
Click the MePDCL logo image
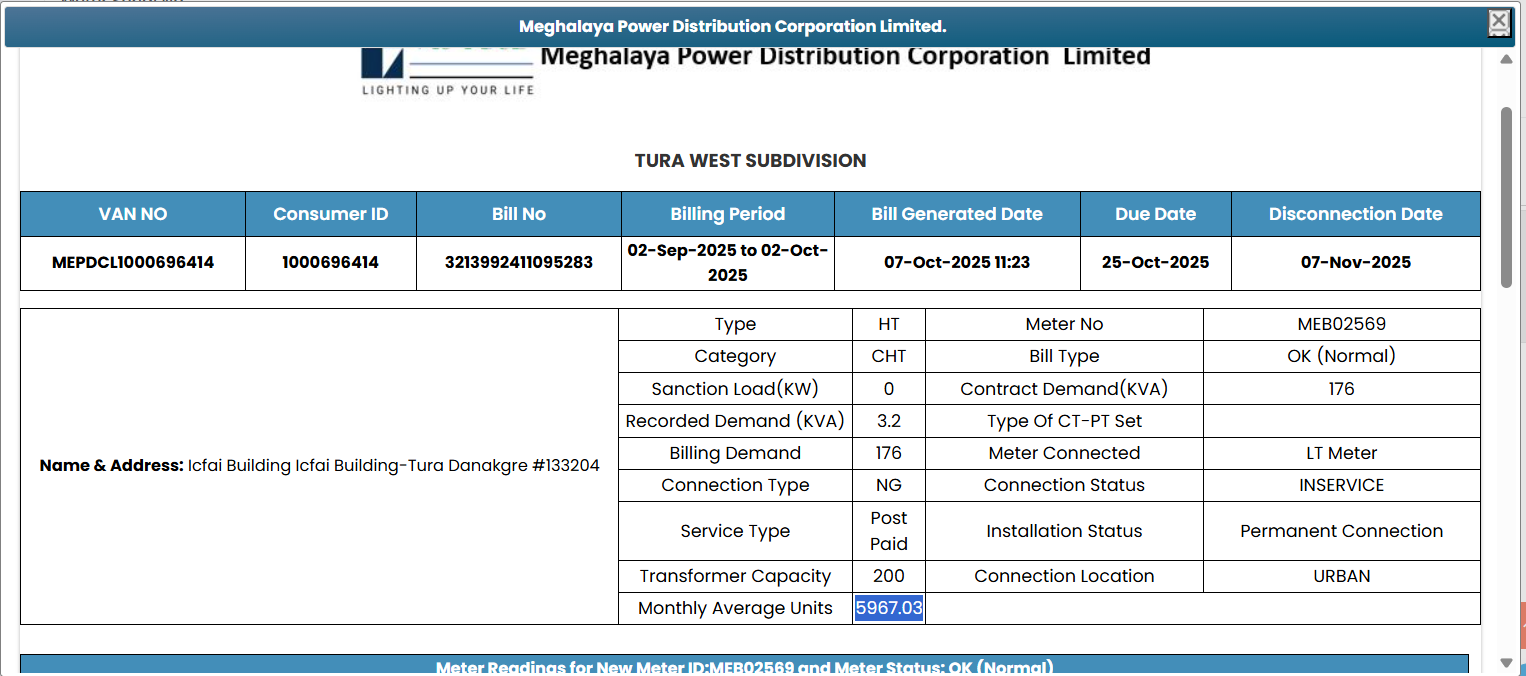pyautogui.click(x=447, y=72)
